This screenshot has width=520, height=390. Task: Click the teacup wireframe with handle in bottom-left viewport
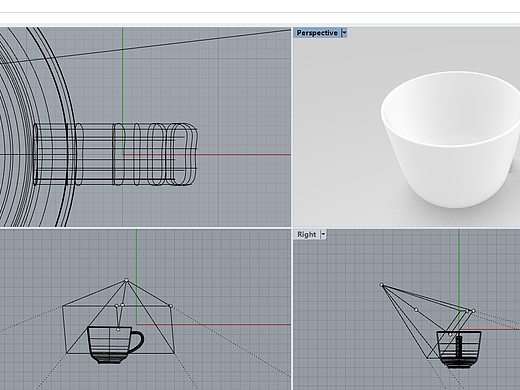click(115, 345)
